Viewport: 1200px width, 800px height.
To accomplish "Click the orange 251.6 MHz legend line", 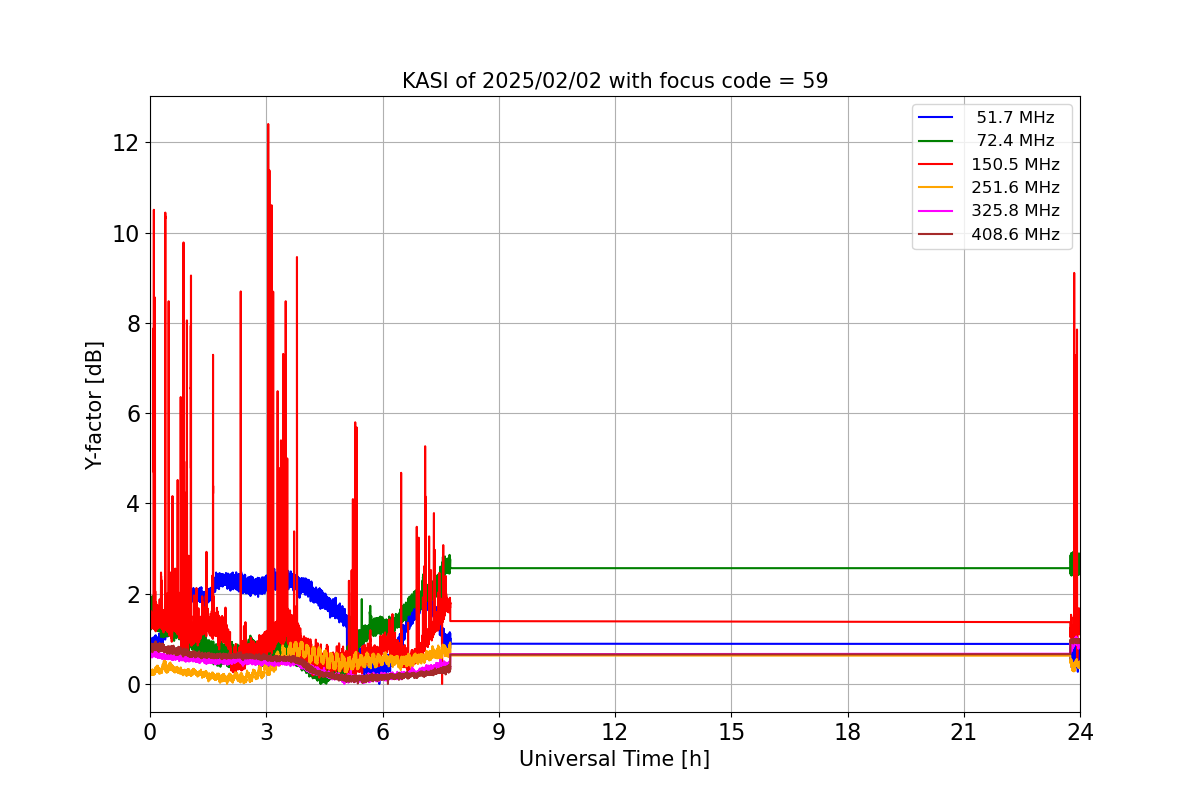I will [935, 188].
